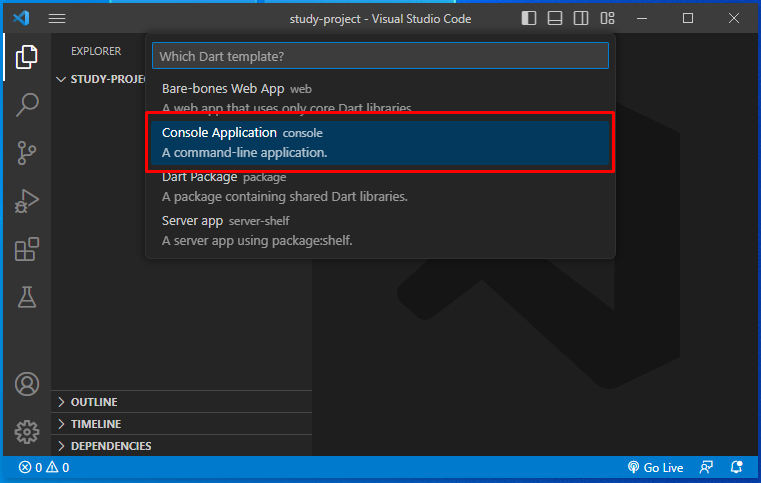Viewport: 761px width, 483px height.
Task: Open the hamburger application menu
Action: pyautogui.click(x=57, y=18)
